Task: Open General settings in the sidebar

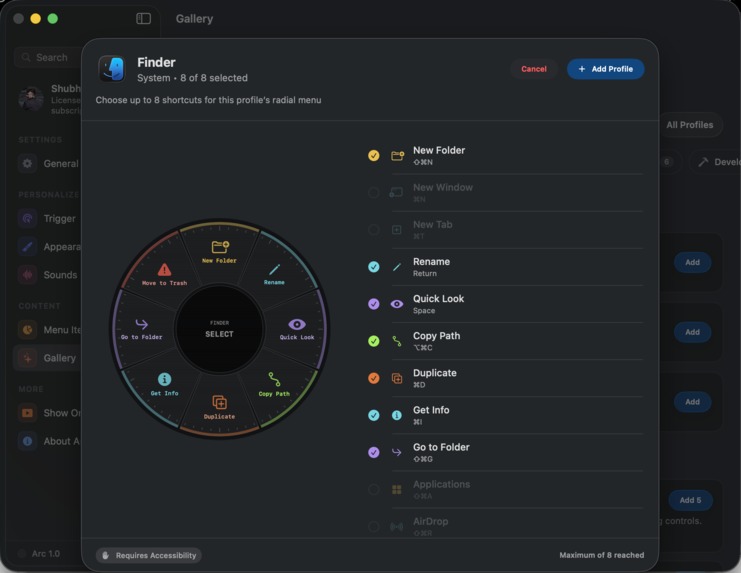Action: click(48, 163)
